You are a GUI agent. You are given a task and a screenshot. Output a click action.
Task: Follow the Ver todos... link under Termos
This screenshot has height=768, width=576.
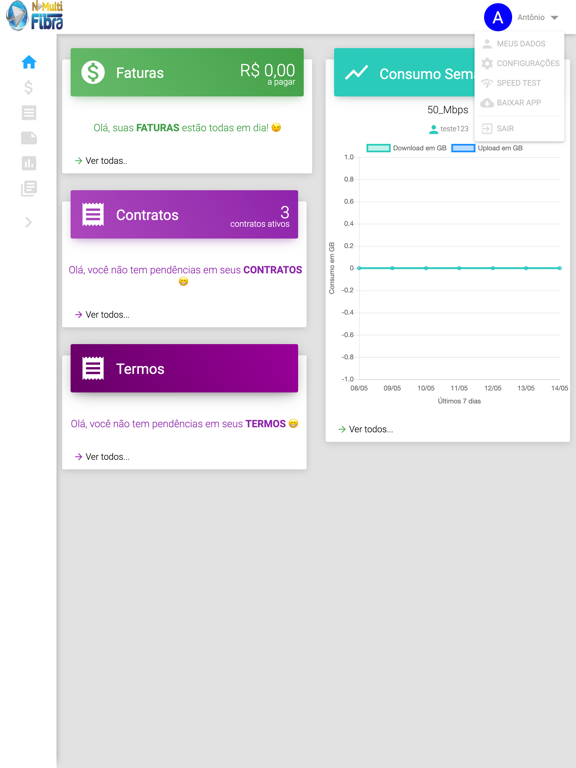point(107,456)
